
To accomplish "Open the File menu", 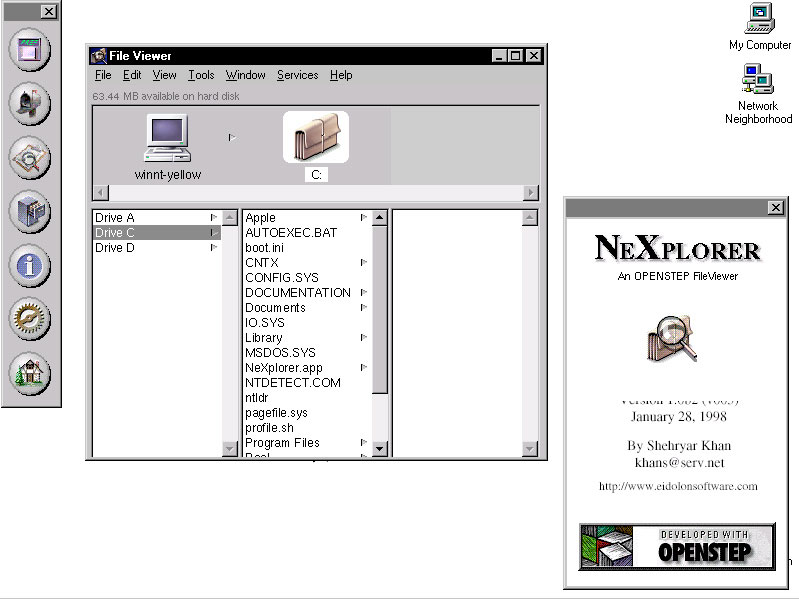I will 103,75.
